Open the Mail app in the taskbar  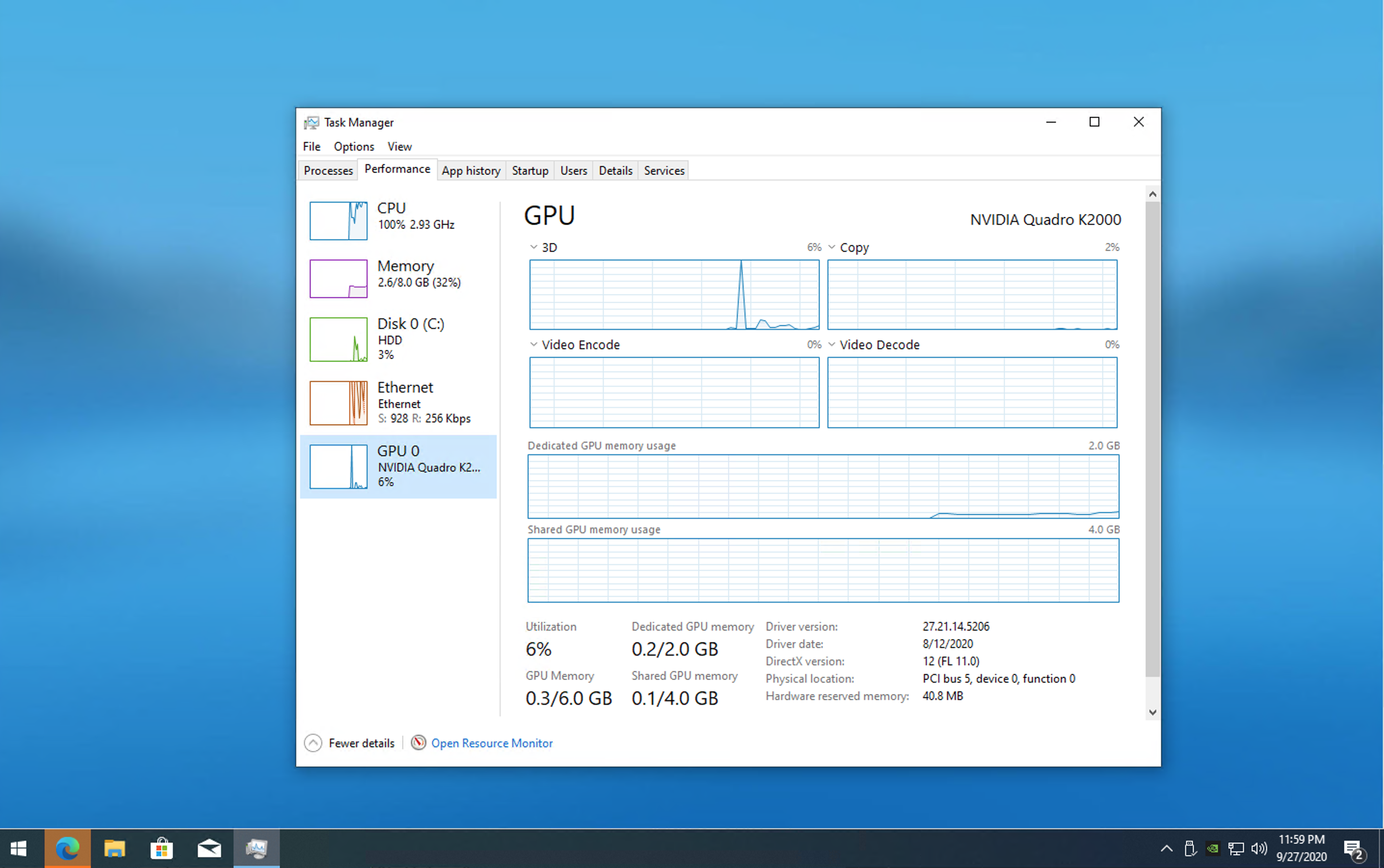click(x=209, y=848)
